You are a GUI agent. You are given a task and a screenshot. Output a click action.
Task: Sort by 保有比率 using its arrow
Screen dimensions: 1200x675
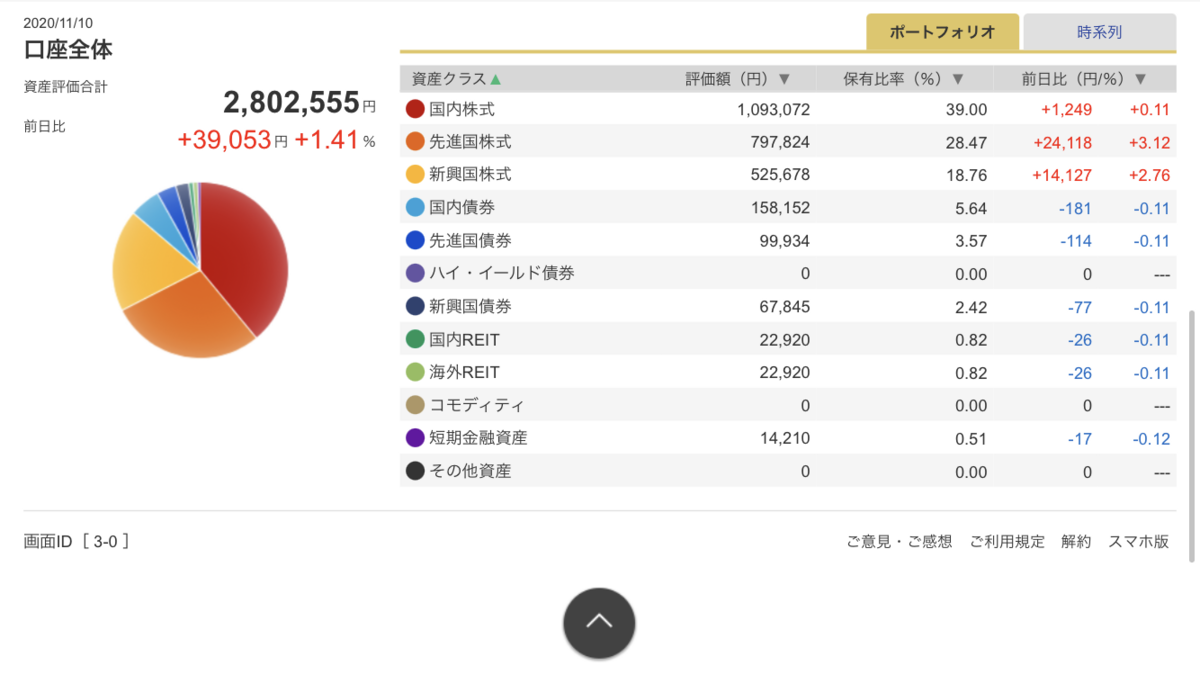[x=958, y=77]
